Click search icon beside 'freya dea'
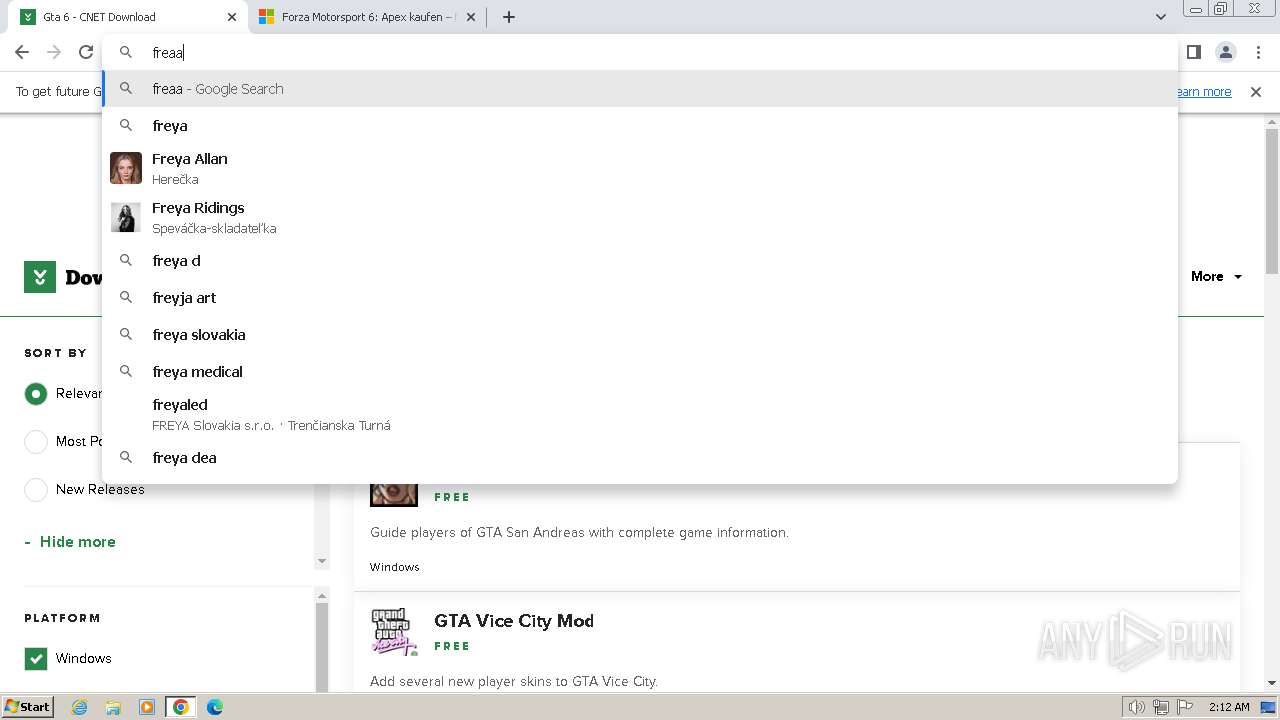The width and height of the screenshot is (1280, 720). [126, 457]
